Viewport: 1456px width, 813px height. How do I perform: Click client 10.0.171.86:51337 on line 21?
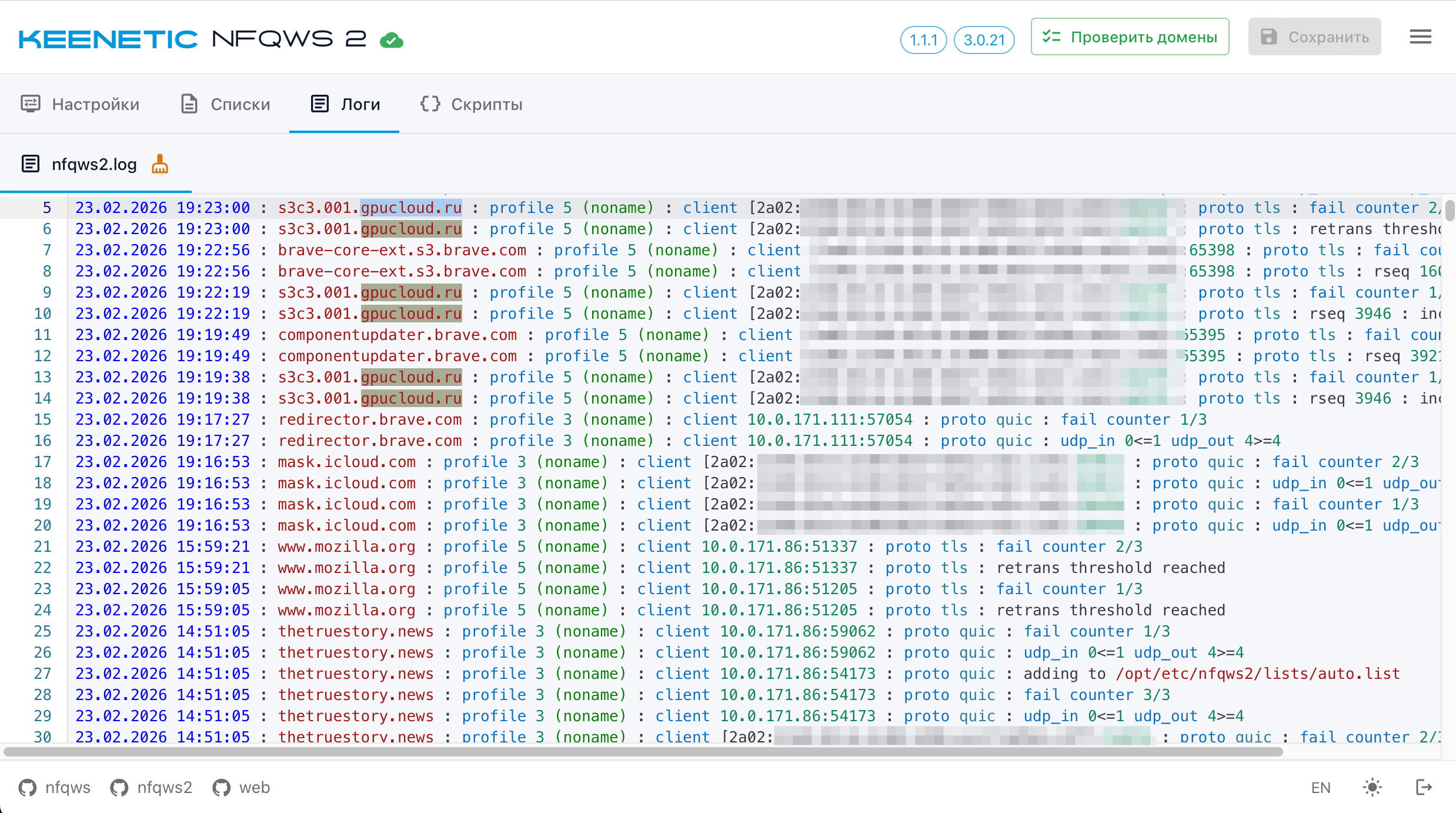point(747,547)
